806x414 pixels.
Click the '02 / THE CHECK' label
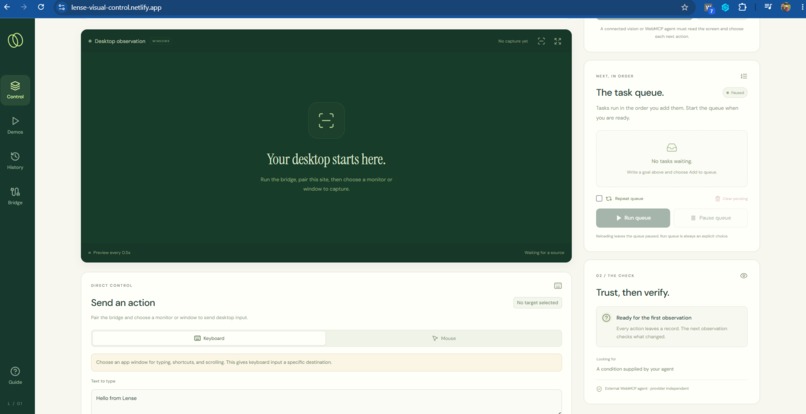coord(615,276)
